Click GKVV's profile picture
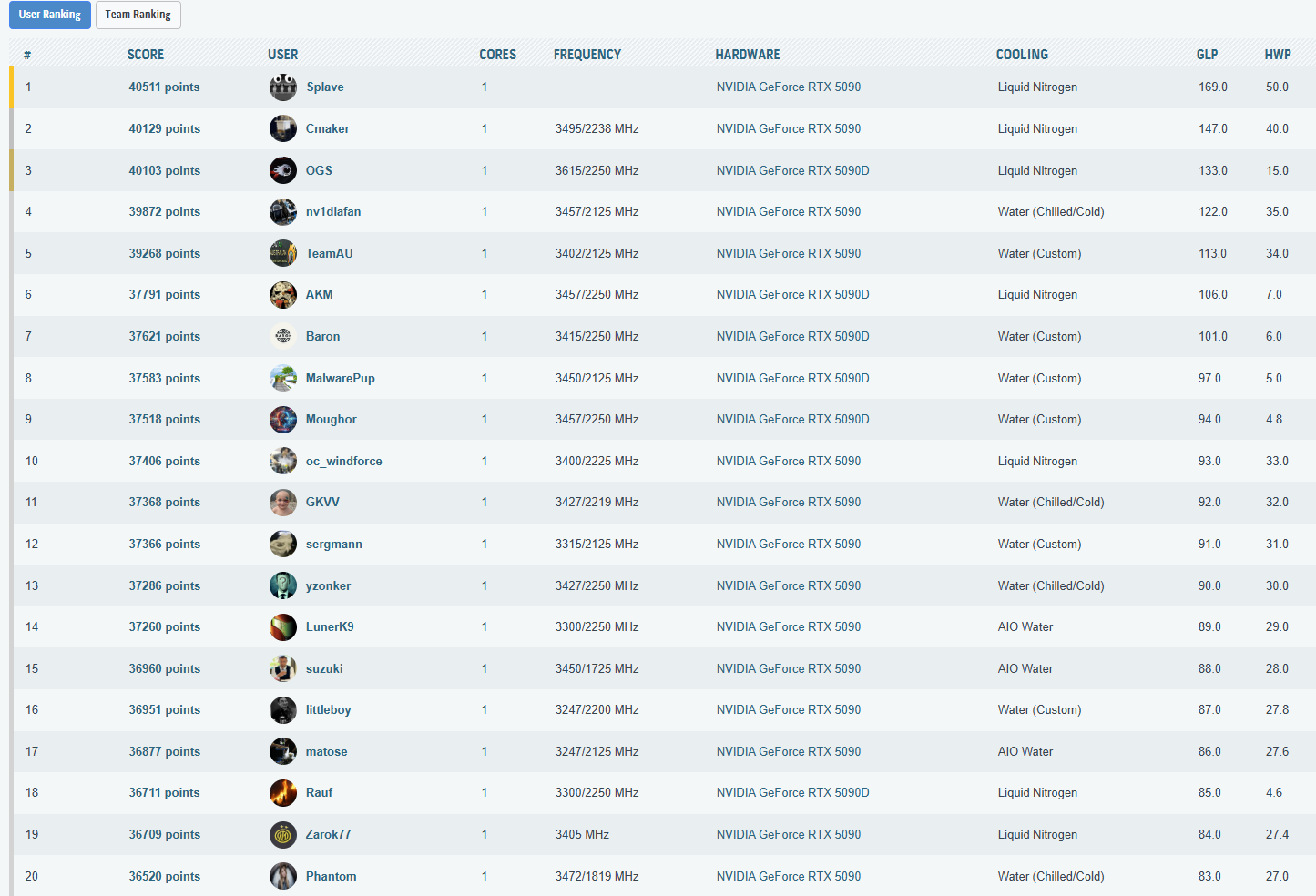This screenshot has height=896, width=1316. coord(283,503)
